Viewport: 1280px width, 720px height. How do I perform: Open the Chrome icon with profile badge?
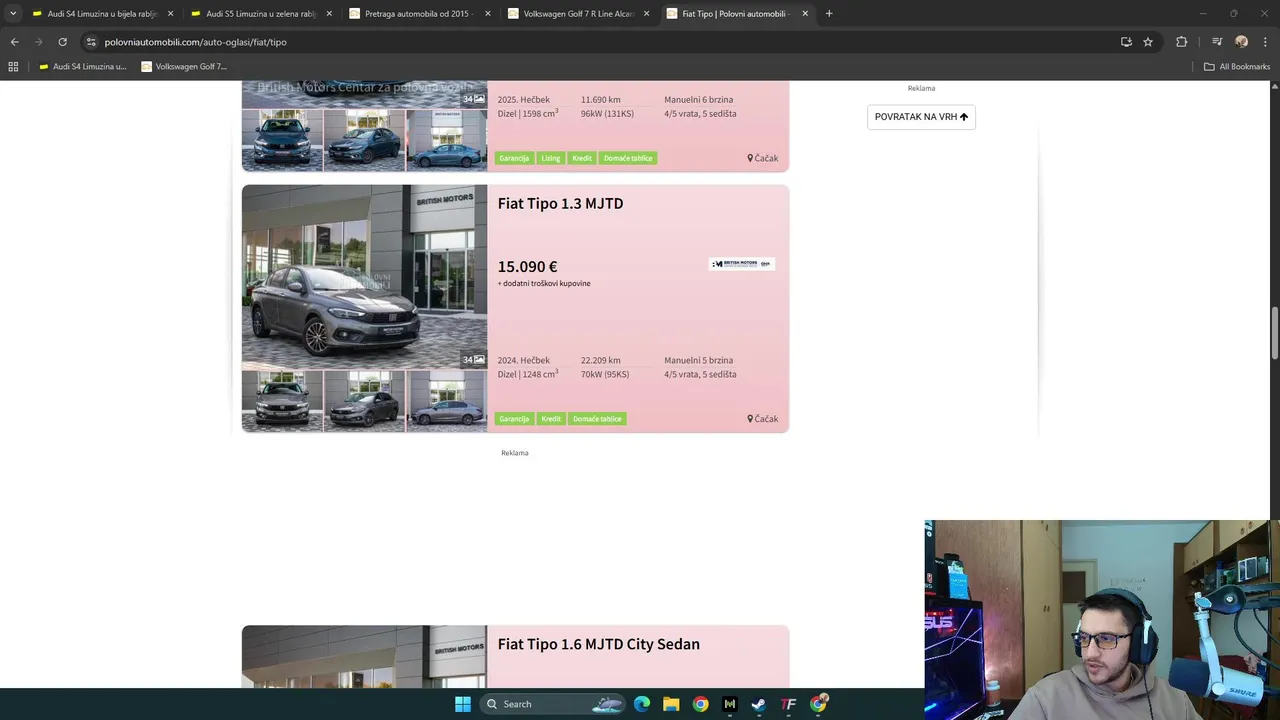(818, 704)
